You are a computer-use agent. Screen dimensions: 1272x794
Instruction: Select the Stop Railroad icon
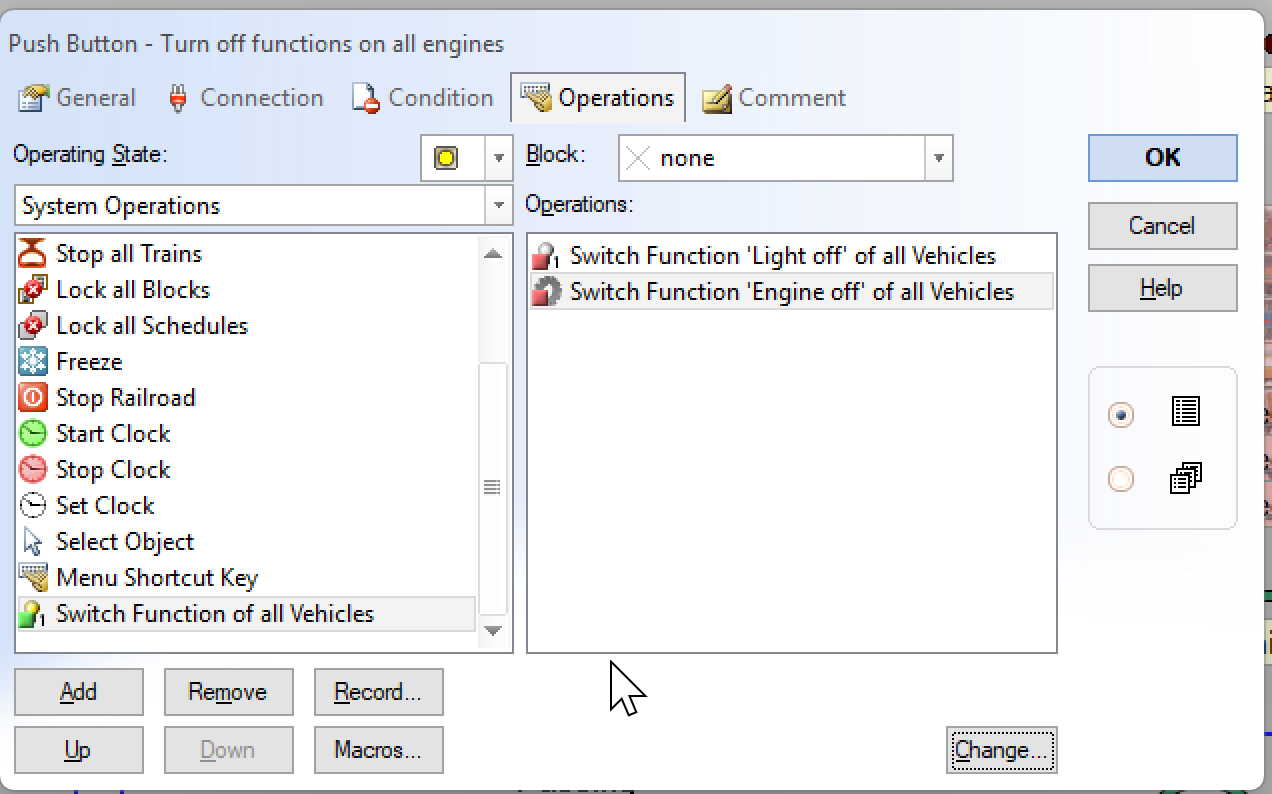click(33, 398)
